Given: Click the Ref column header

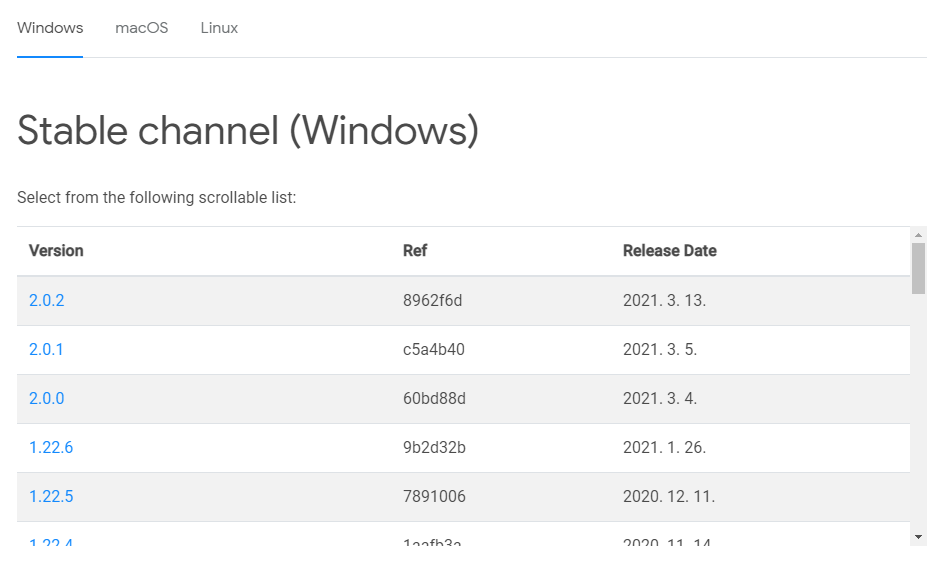Looking at the screenshot, I should (x=415, y=251).
